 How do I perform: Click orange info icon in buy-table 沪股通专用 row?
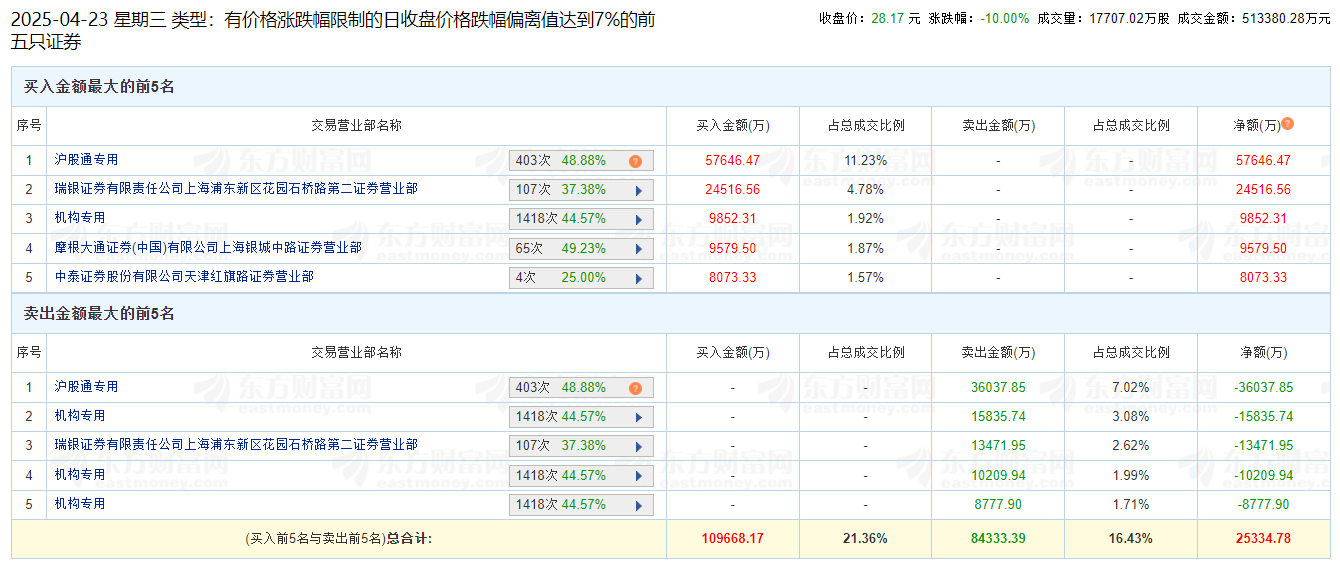[635, 161]
